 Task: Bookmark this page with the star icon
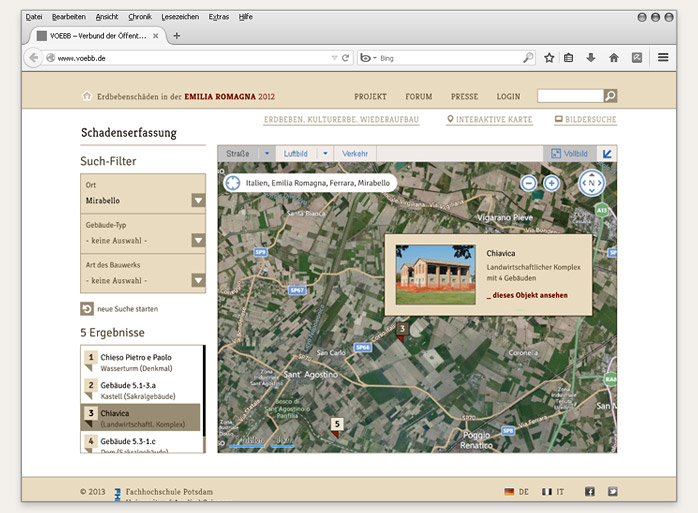tap(549, 58)
